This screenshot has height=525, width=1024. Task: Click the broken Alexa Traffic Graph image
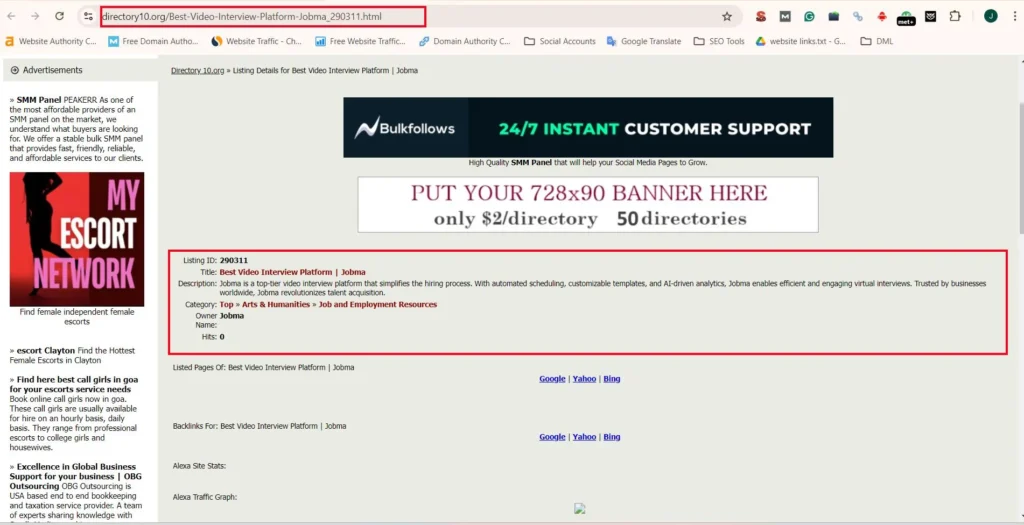(x=579, y=509)
